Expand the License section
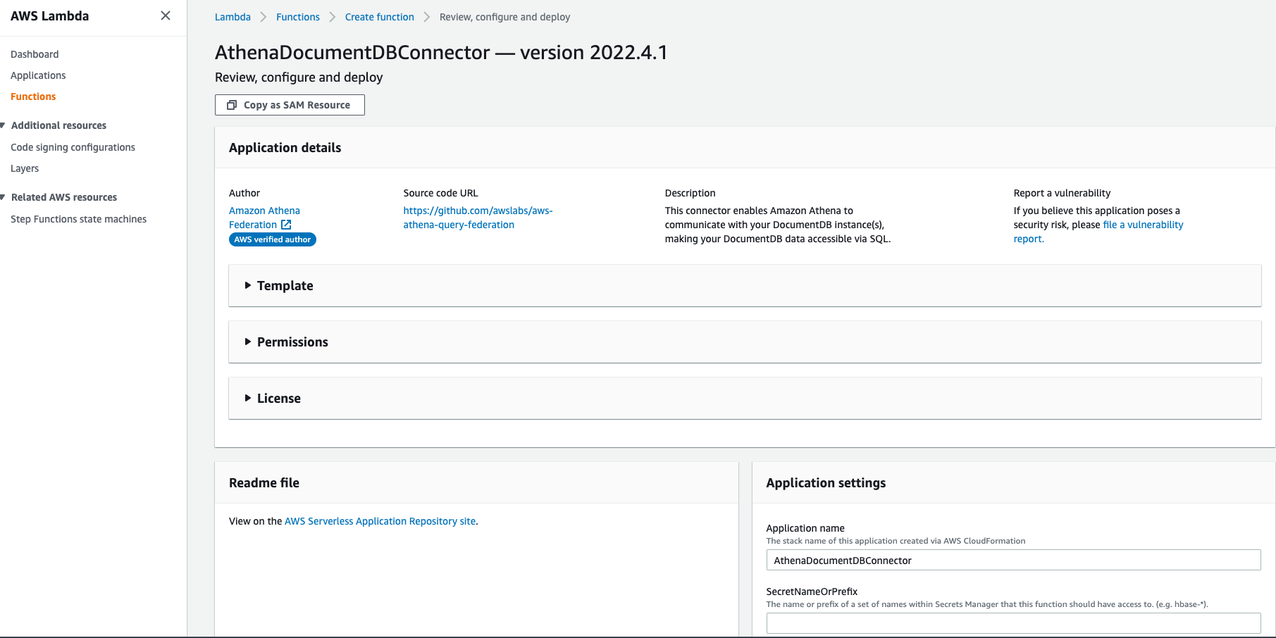The image size is (1276, 638). click(248, 398)
